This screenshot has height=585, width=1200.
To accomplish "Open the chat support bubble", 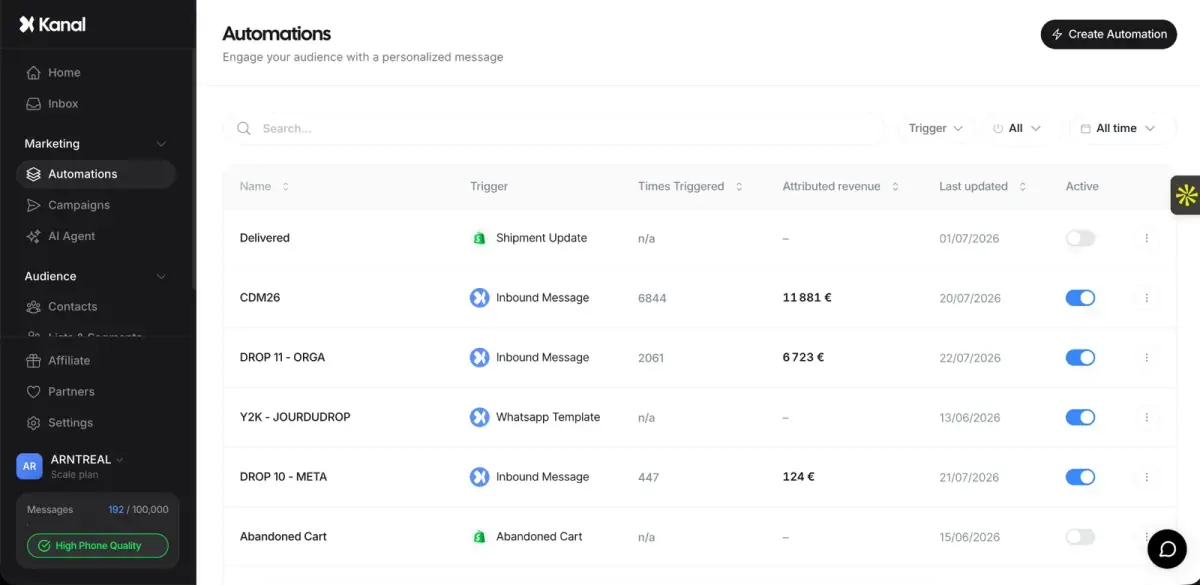I will (1166, 548).
